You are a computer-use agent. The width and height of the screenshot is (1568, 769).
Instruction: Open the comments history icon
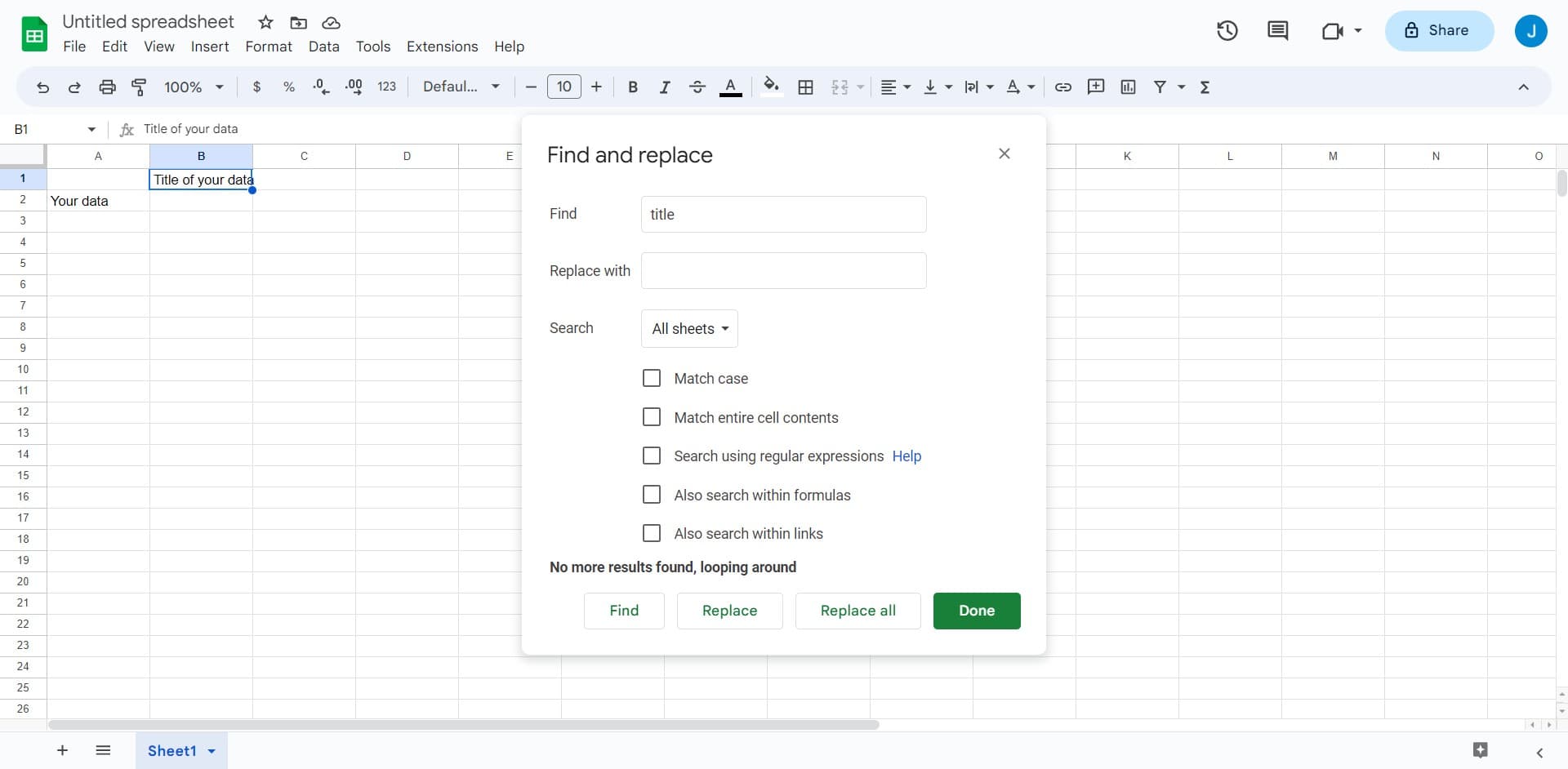1277,31
